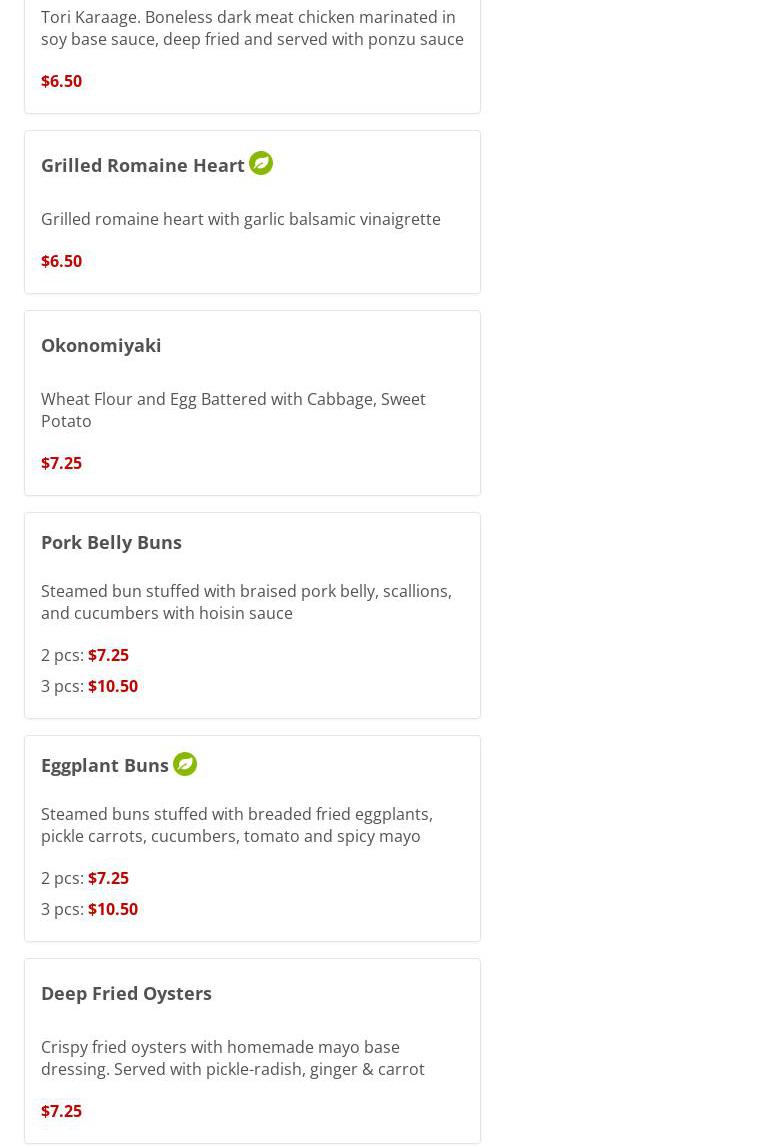Click the Okonomiyaki $7.25 price
770x1147 pixels.
(x=61, y=463)
